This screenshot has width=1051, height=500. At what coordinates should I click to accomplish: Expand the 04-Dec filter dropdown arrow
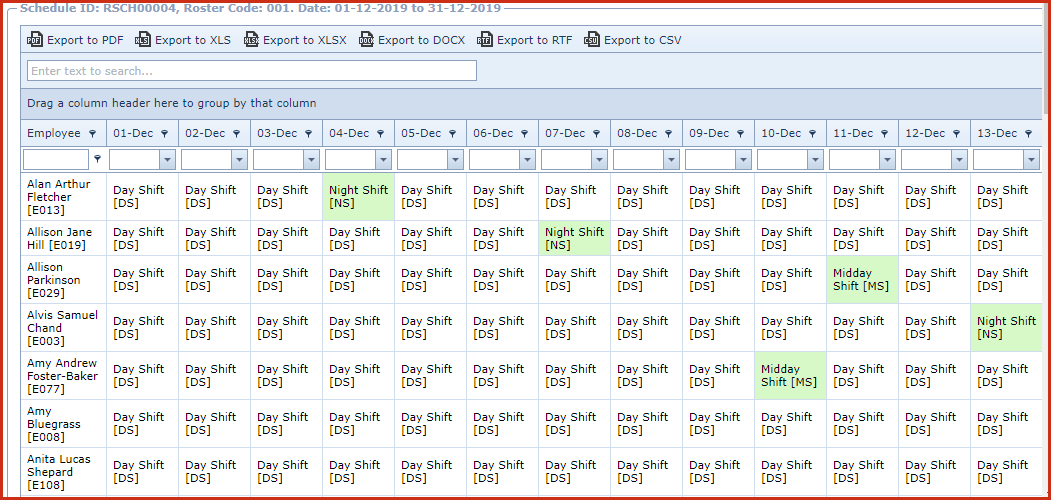[383, 160]
